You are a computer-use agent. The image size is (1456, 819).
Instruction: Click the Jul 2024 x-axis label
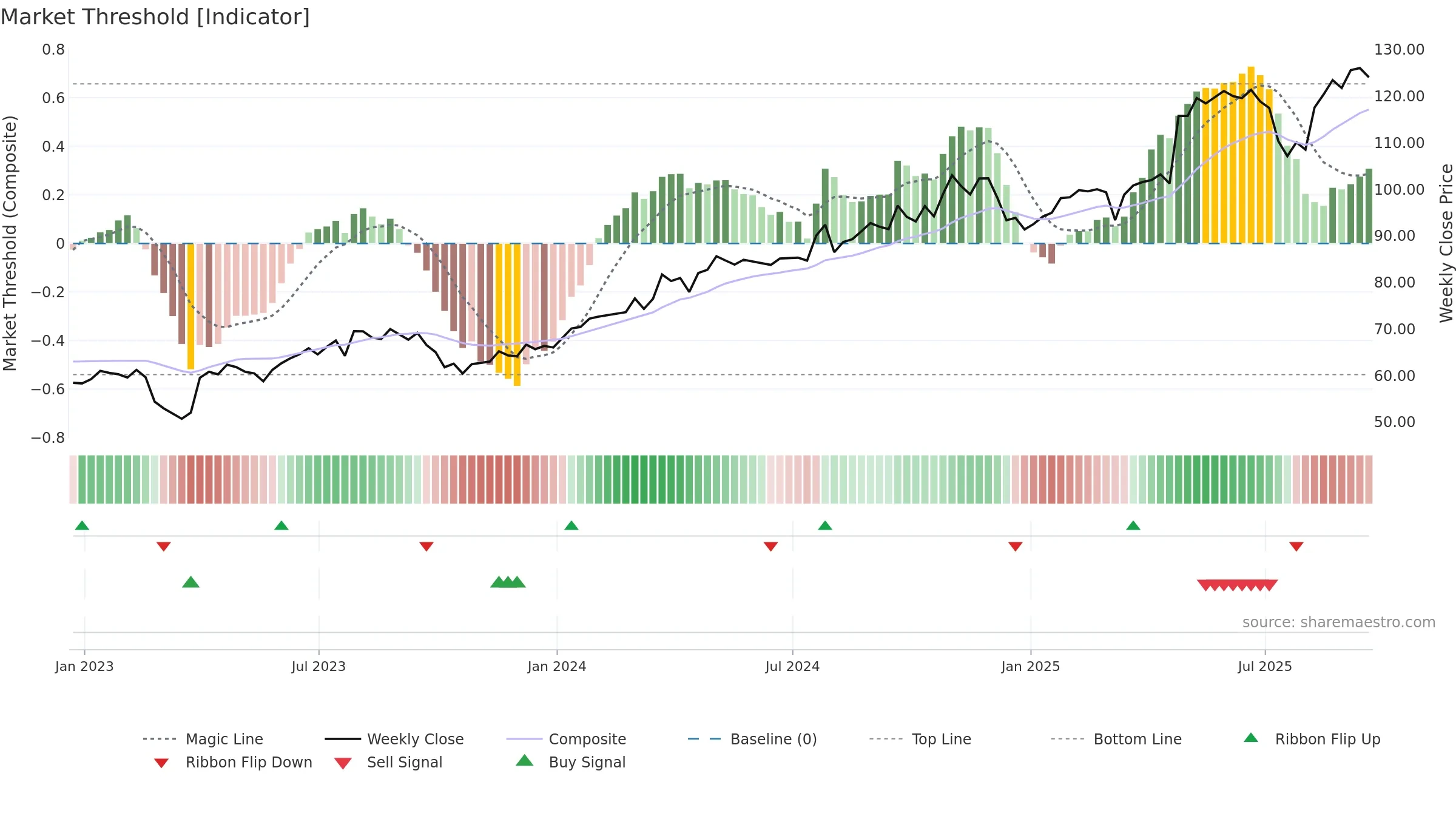click(x=792, y=666)
